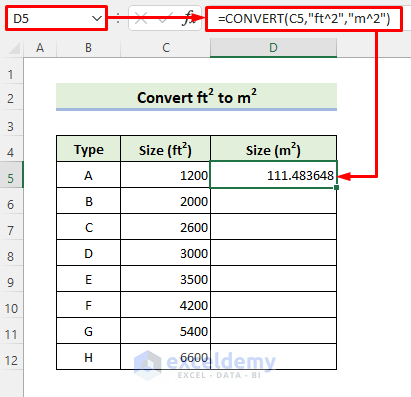
Task: Click empty Size (m²) cell for Type D
Action: click(x=273, y=253)
